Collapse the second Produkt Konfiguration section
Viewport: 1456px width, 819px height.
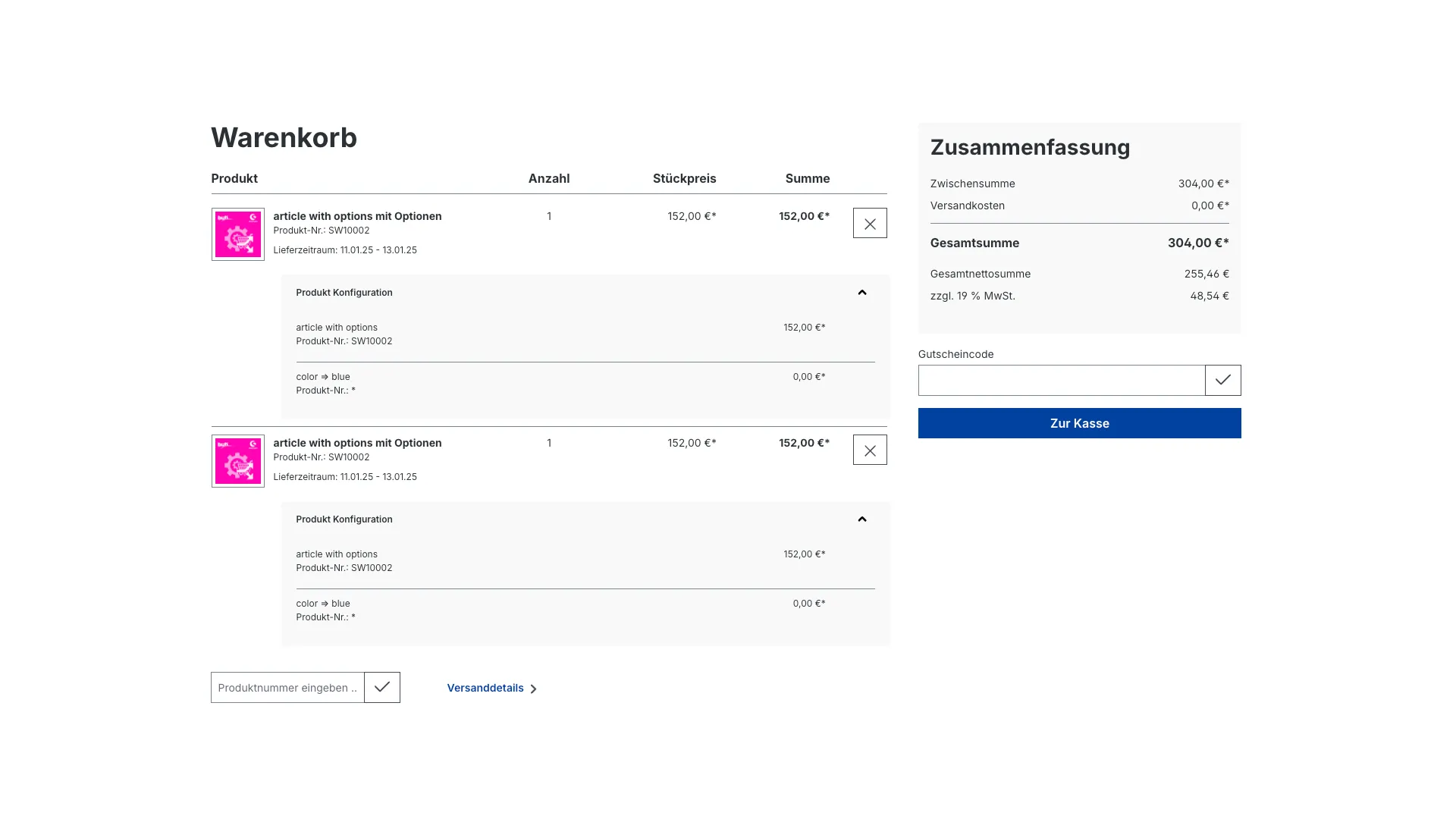coord(861,519)
